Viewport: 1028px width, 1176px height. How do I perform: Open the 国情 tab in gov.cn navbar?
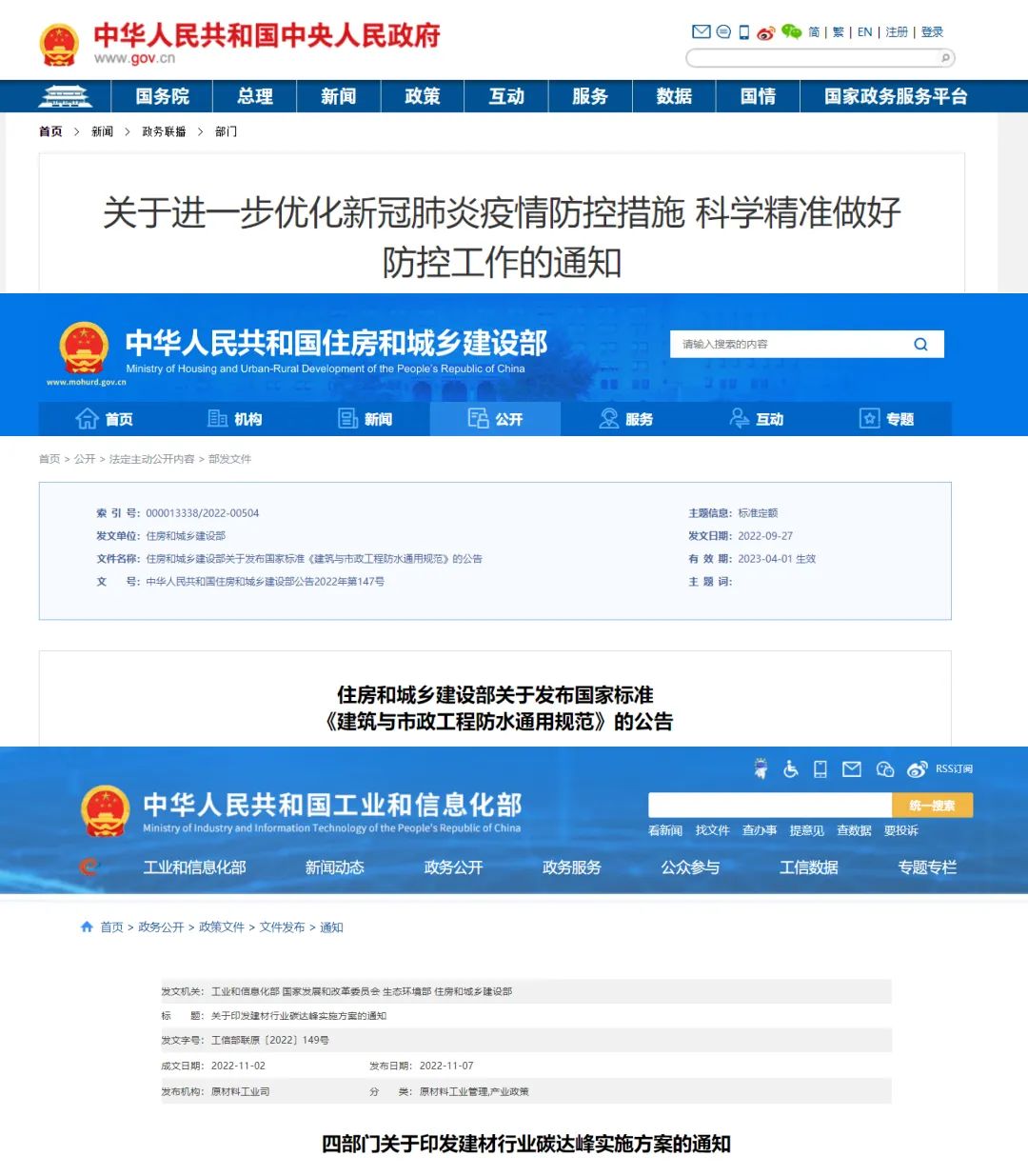(x=758, y=96)
